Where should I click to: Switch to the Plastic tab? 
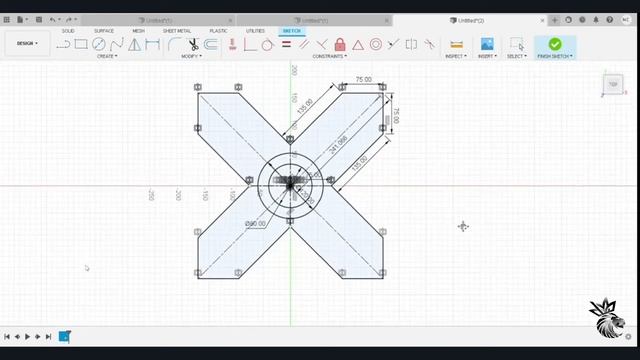coord(218,31)
